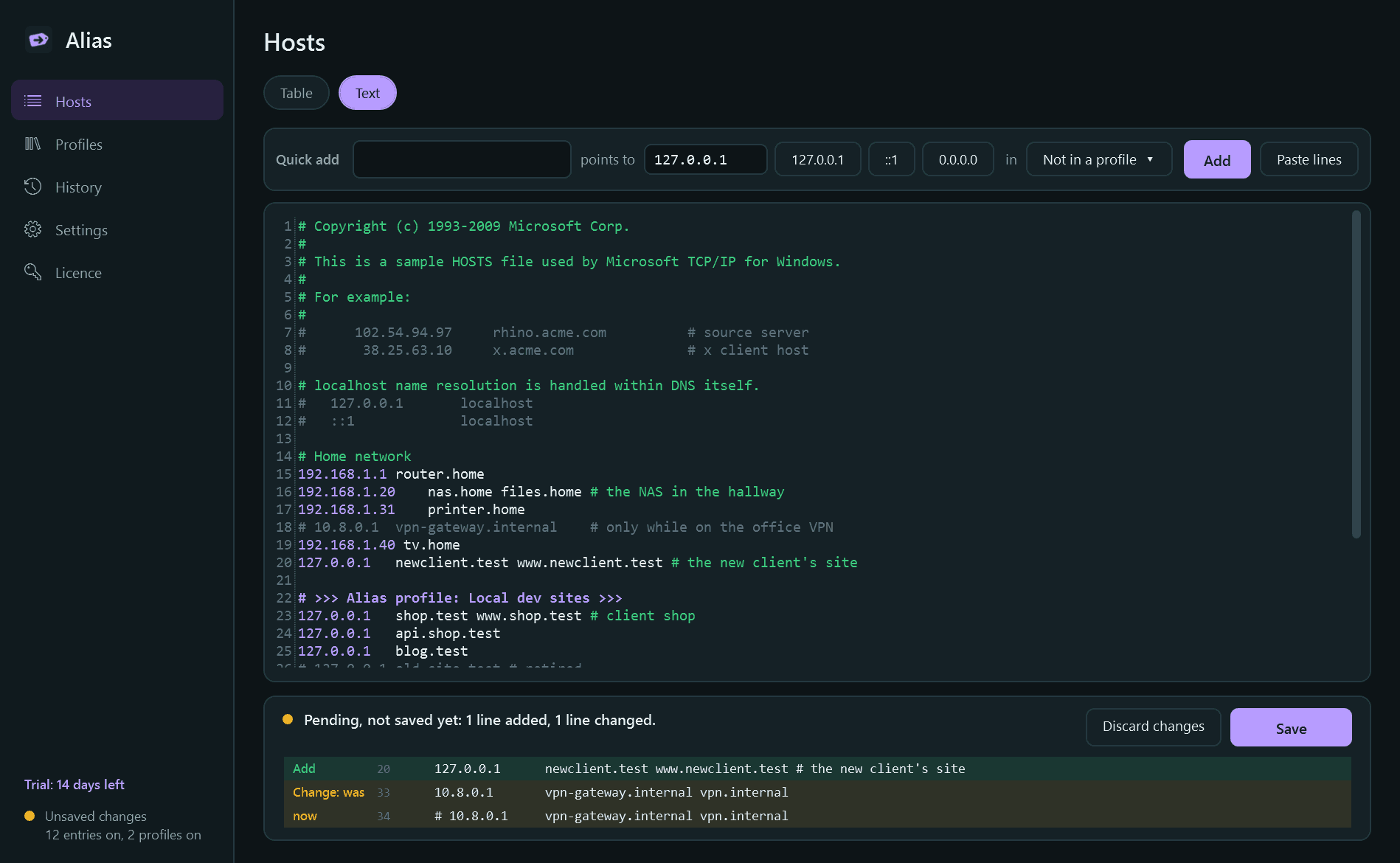Click the Add row in pending changes
This screenshot has width=1400, height=863.
817,769
